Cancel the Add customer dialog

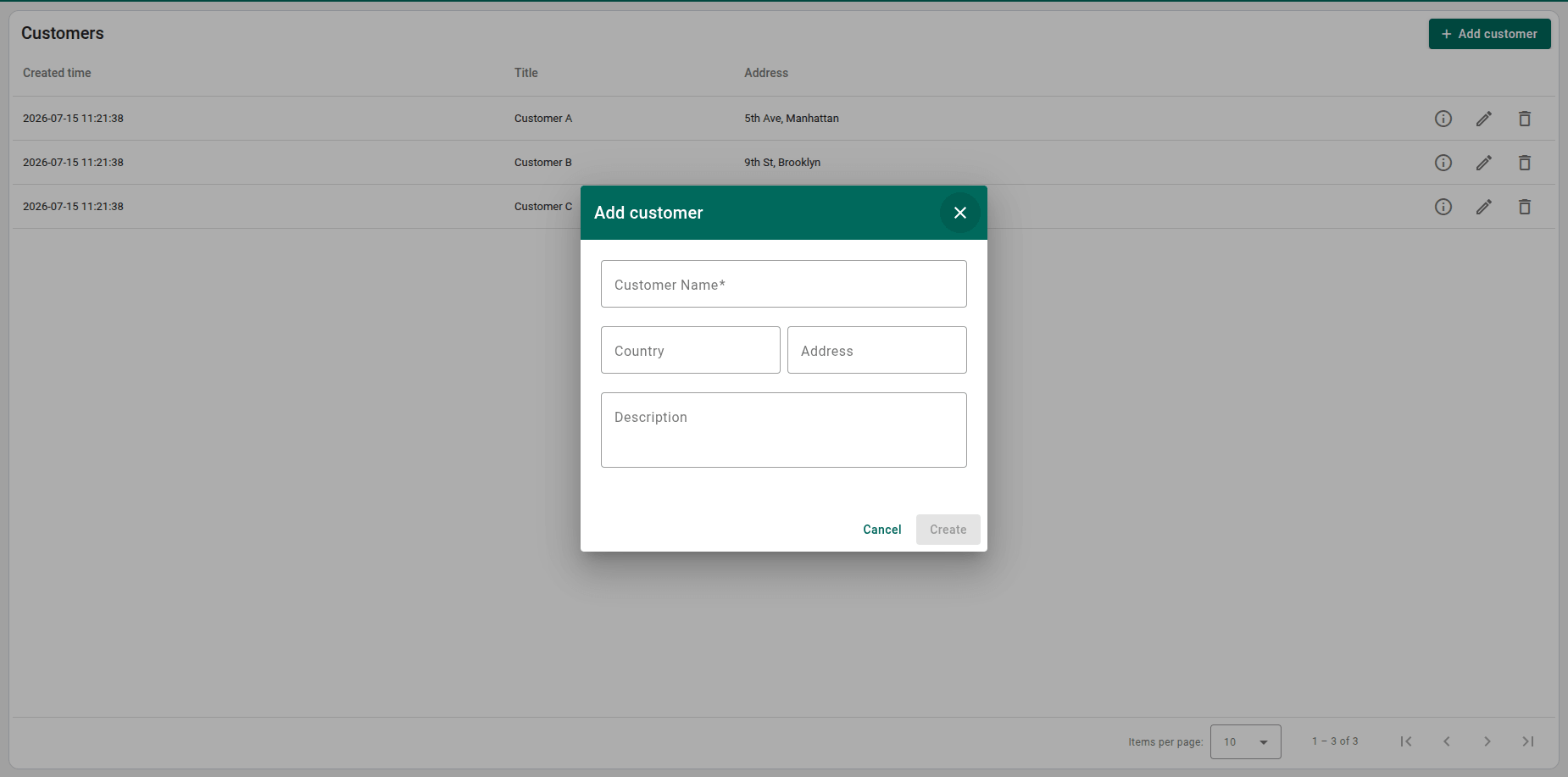[882, 530]
